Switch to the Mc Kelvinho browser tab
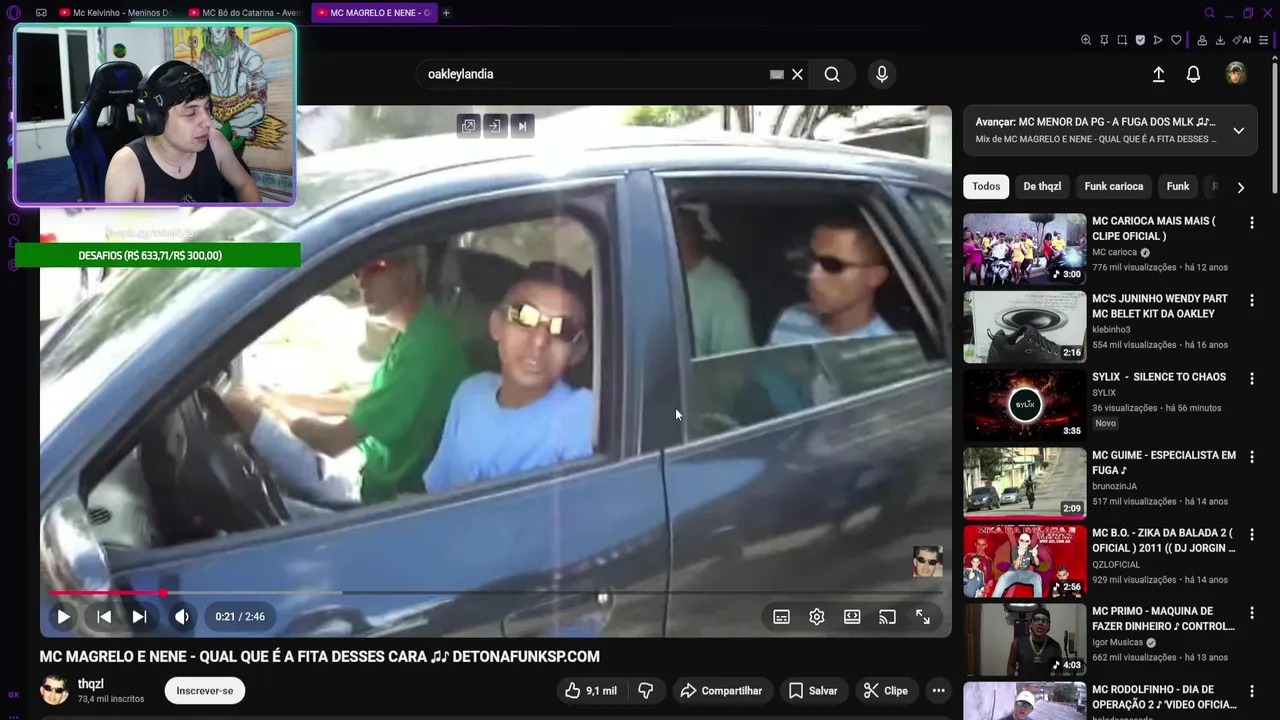The height and width of the screenshot is (720, 1280). tap(115, 13)
